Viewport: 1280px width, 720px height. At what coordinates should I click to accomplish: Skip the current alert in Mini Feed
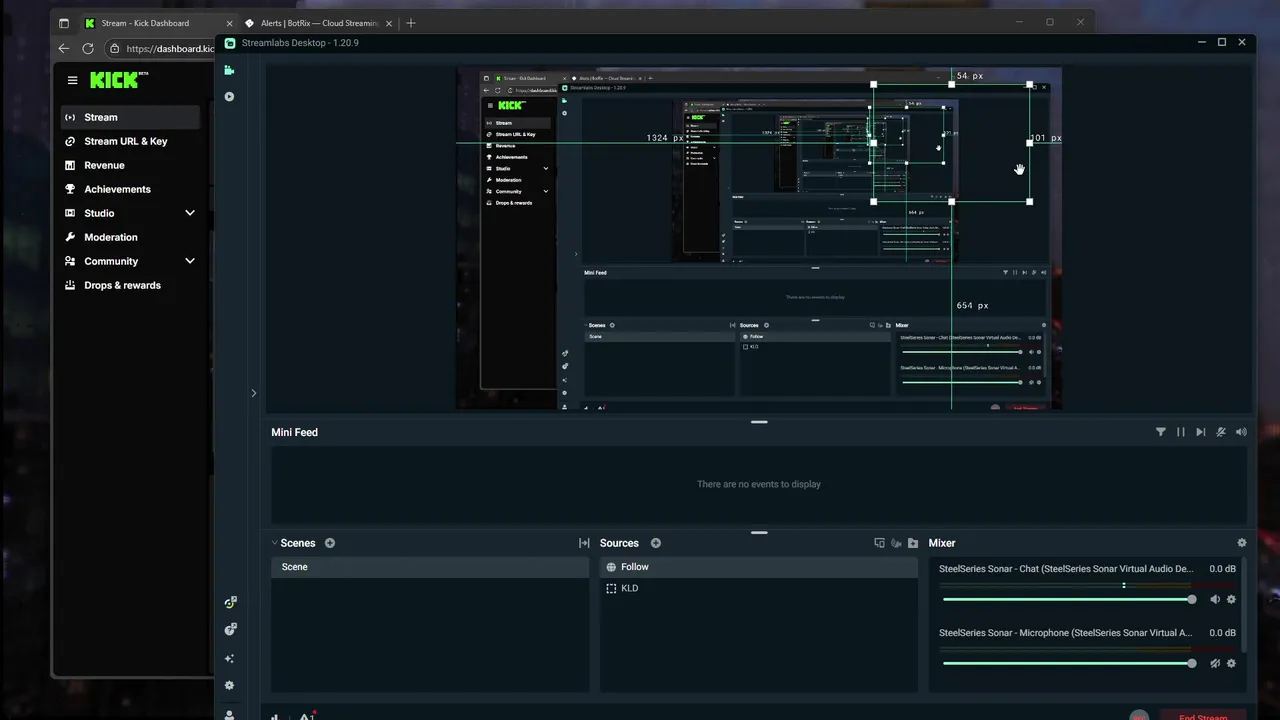click(1201, 432)
